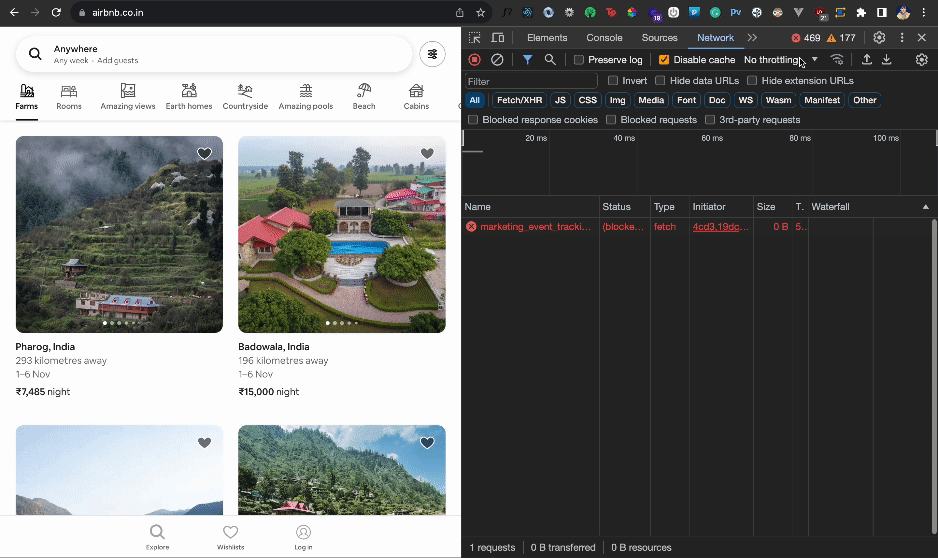This screenshot has width=938, height=558.
Task: Toggle the network filter funnel icon
Action: (x=528, y=60)
